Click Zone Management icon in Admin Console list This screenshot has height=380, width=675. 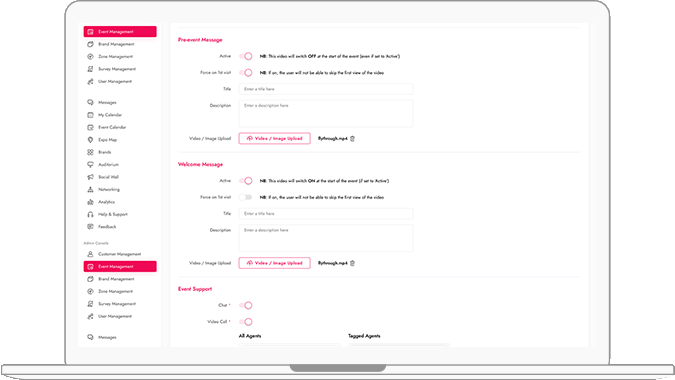[x=90, y=291]
